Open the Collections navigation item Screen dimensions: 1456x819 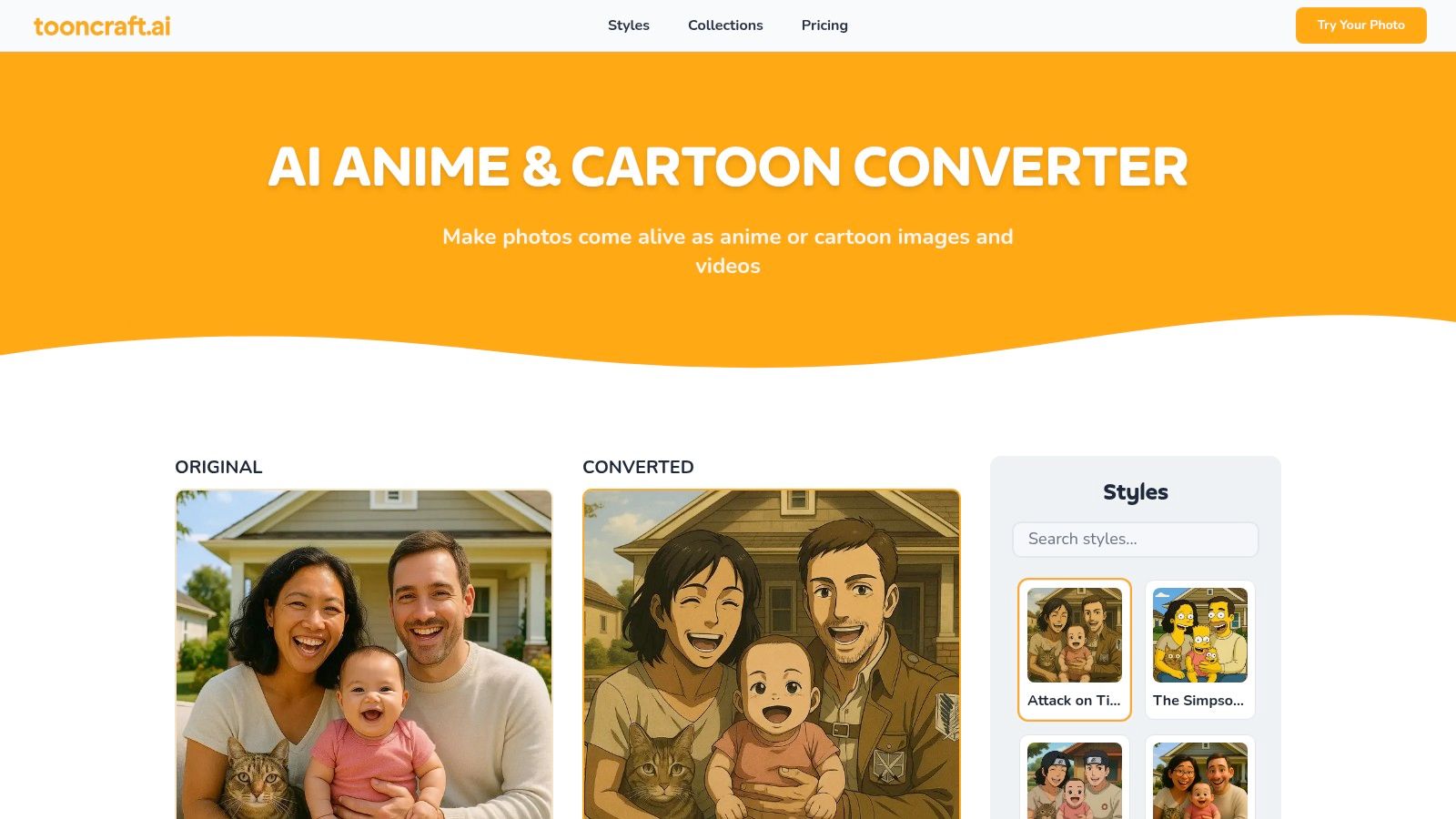pyautogui.click(x=725, y=25)
